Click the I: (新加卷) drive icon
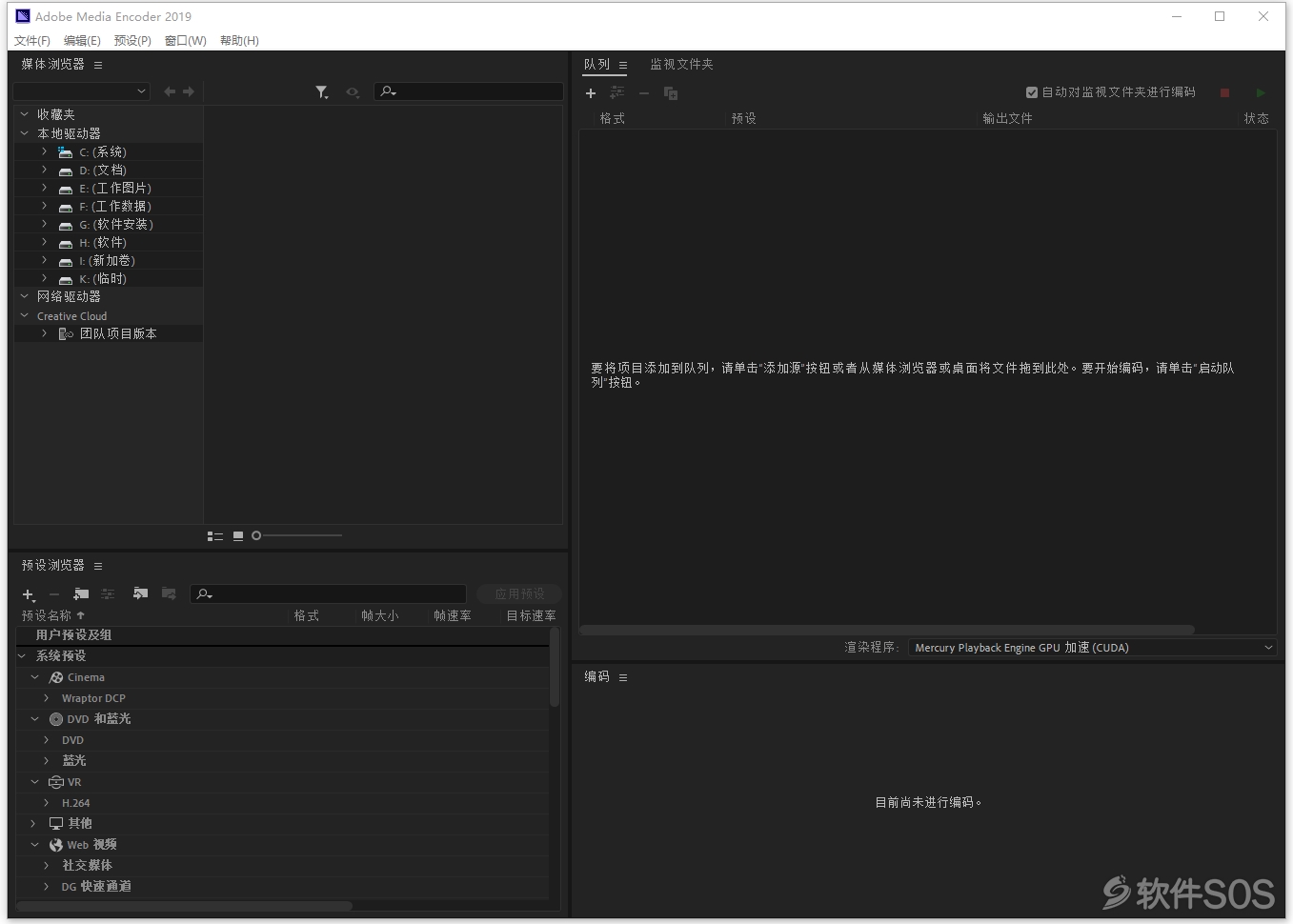The width and height of the screenshot is (1293, 924). pos(66,261)
